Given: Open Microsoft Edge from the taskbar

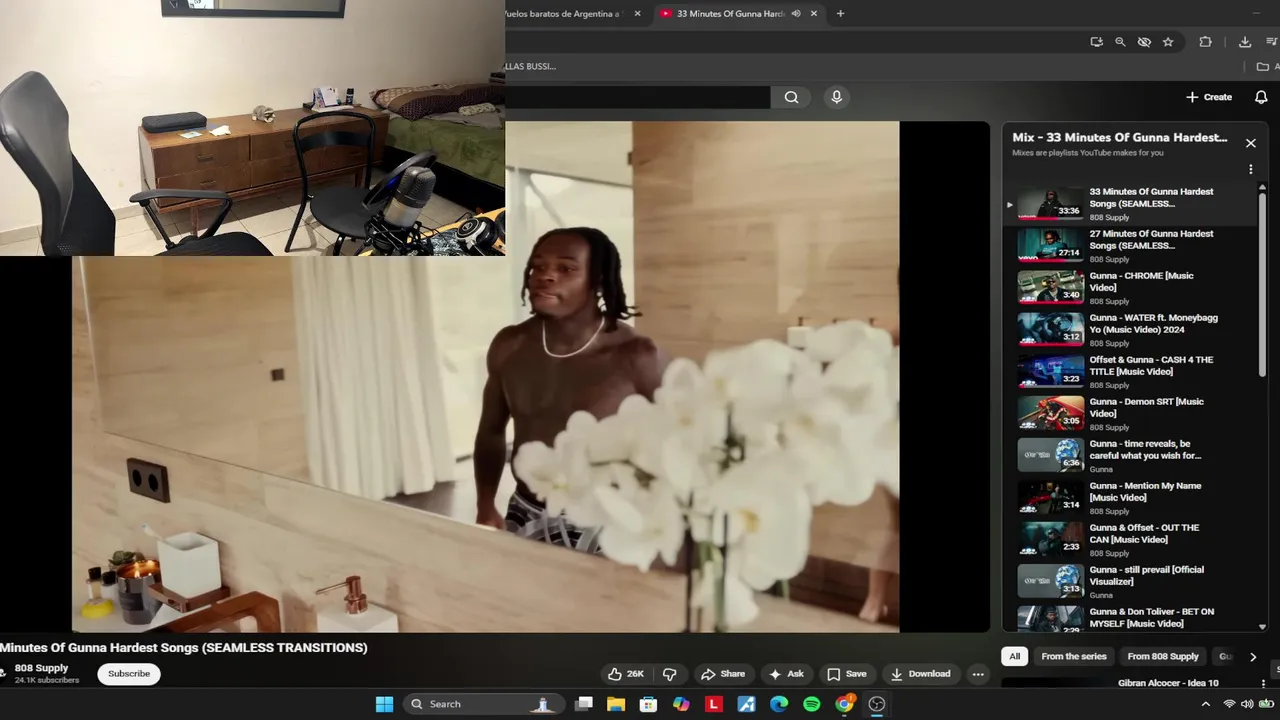Looking at the screenshot, I should click(x=779, y=704).
